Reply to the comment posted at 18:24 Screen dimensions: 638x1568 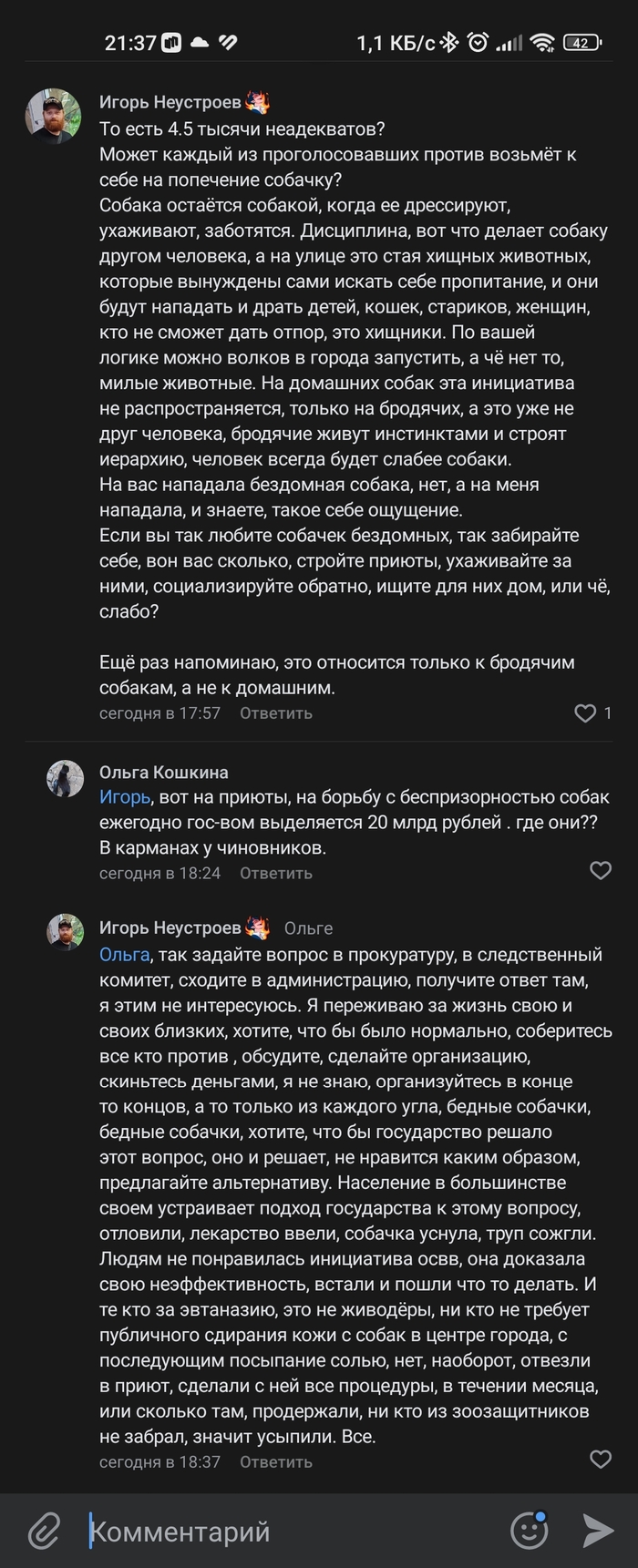click(275, 873)
